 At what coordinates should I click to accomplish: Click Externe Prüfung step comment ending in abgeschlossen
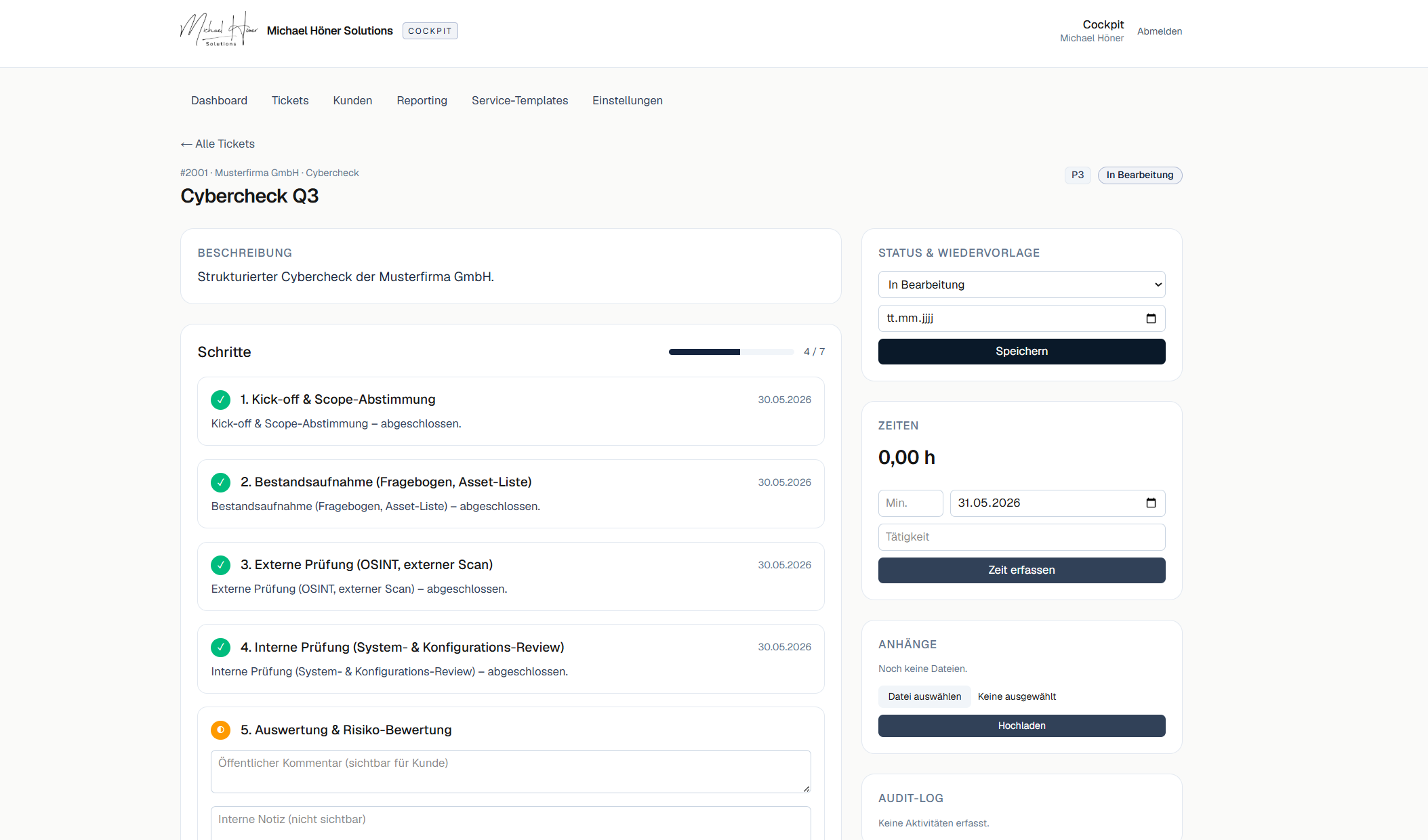coord(359,589)
